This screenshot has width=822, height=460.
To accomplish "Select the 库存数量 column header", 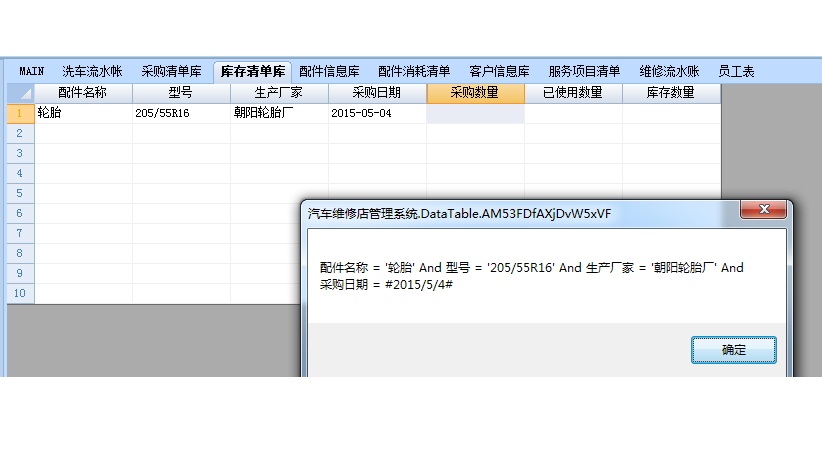I will point(671,93).
